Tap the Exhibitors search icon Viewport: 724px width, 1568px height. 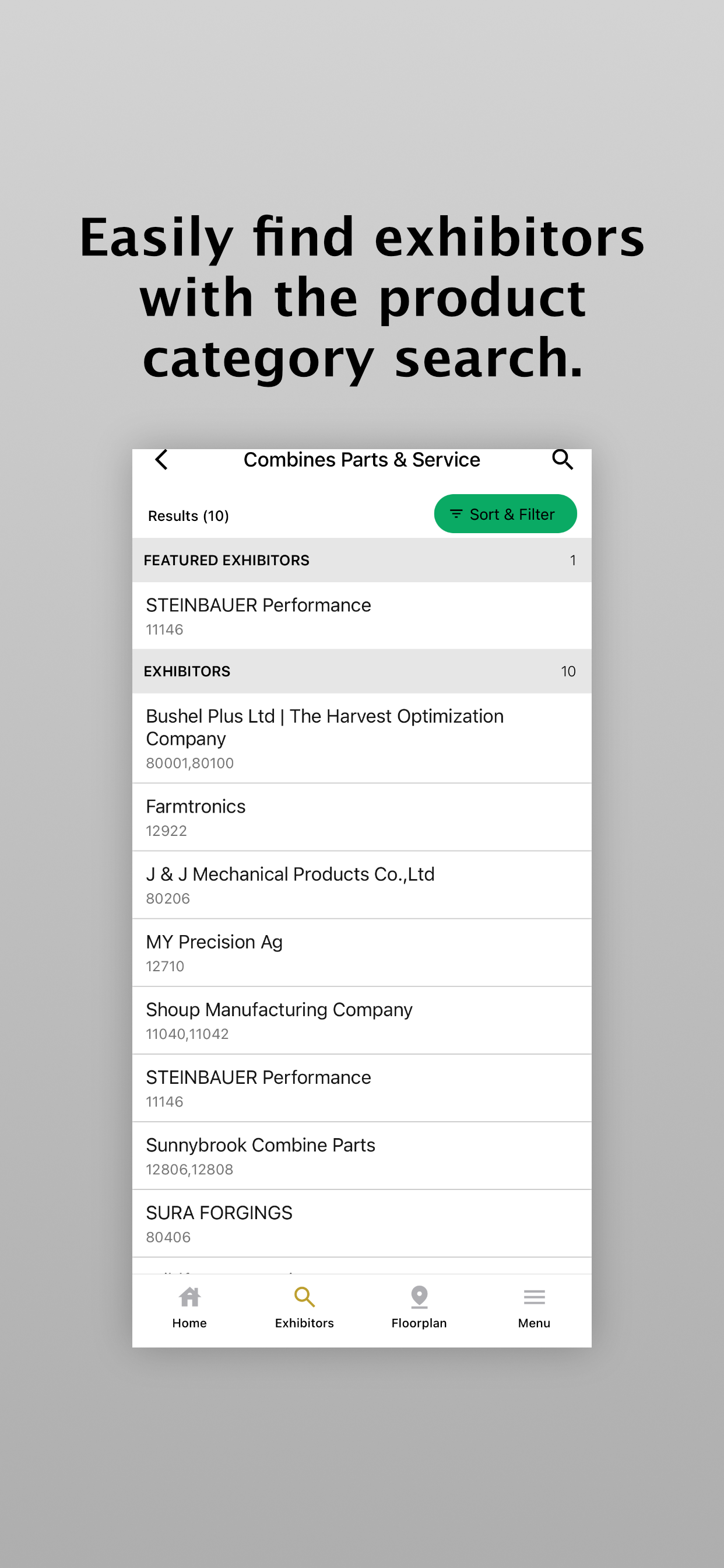(304, 1297)
